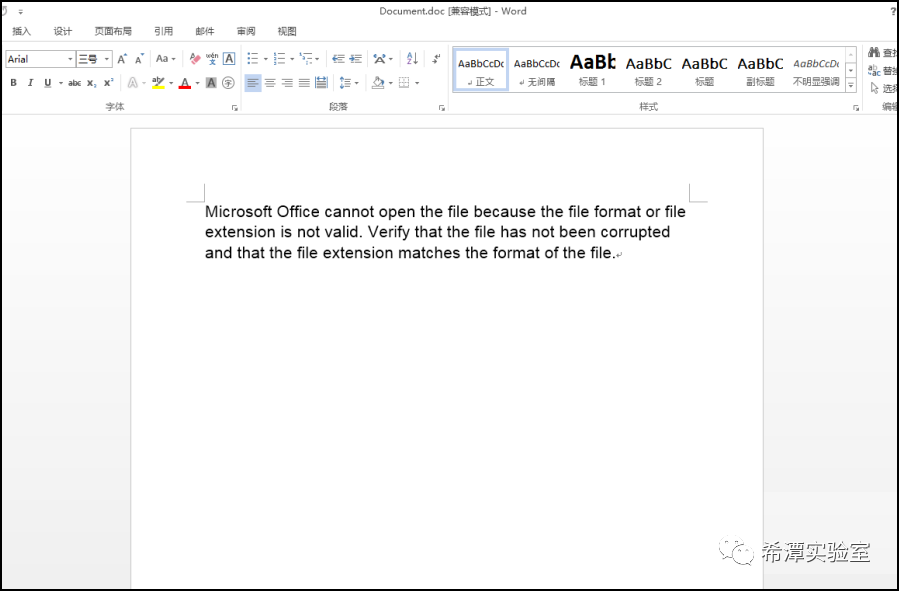Insert enclosed character circle icon
899x591 pixels.
coord(228,83)
